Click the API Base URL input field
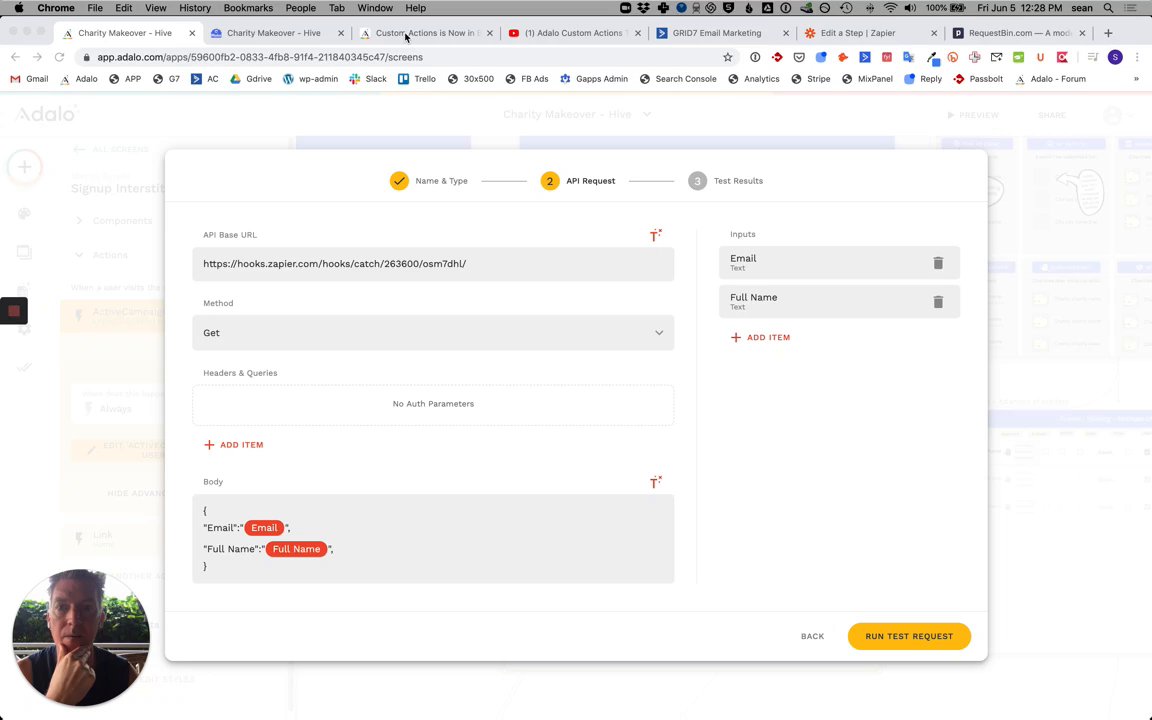 coord(433,264)
